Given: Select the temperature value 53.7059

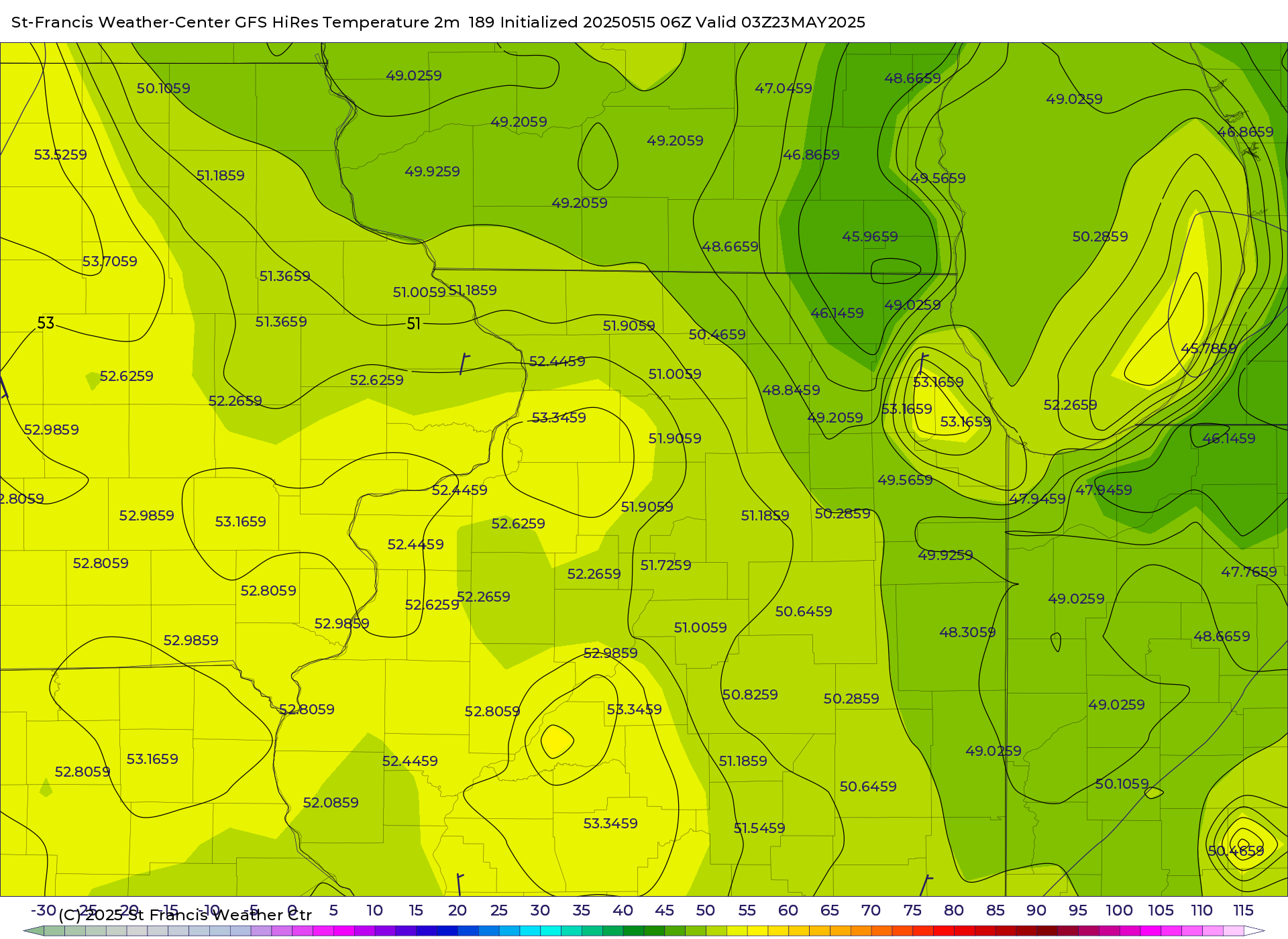Looking at the screenshot, I should (109, 262).
